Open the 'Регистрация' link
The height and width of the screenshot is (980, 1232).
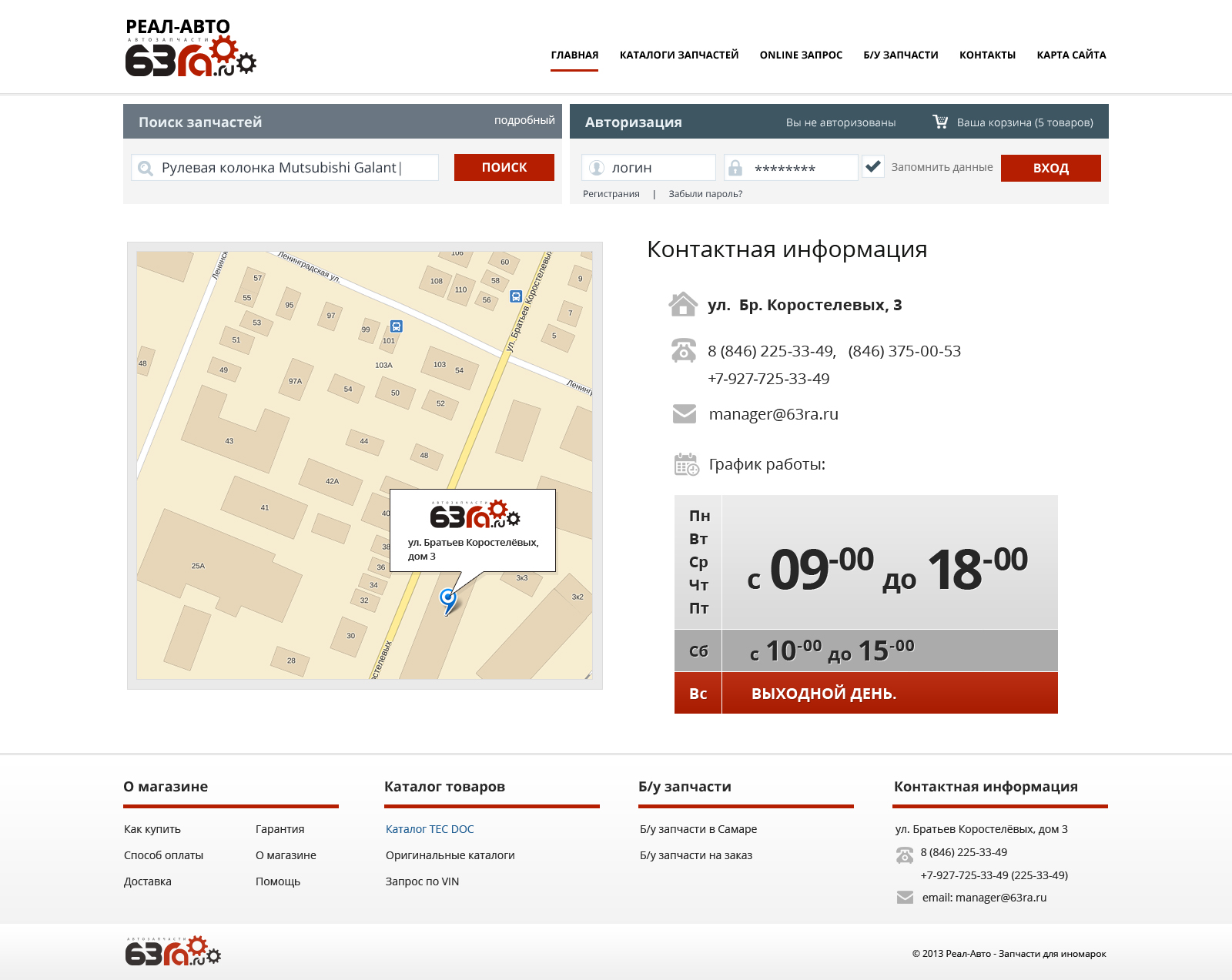611,194
